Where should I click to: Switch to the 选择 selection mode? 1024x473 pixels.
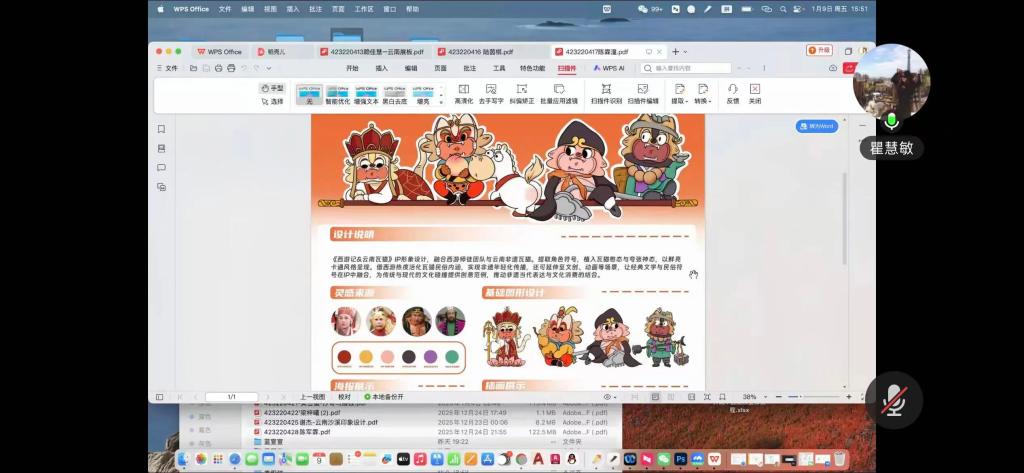coord(272,101)
